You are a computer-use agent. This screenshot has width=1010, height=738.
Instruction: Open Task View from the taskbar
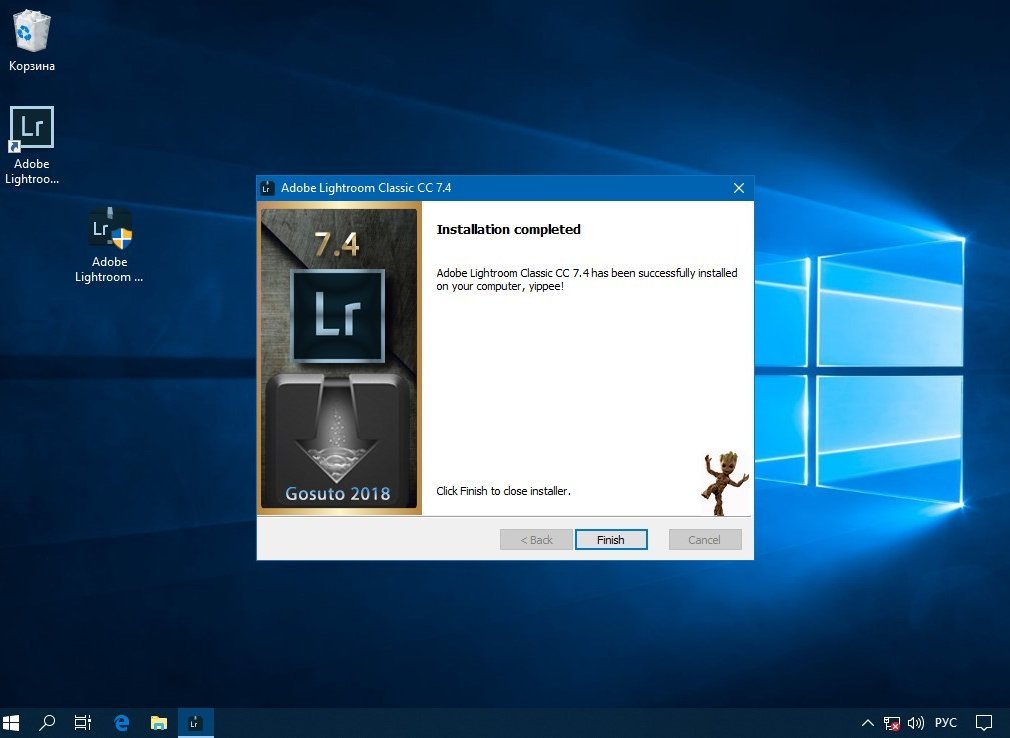click(x=83, y=723)
